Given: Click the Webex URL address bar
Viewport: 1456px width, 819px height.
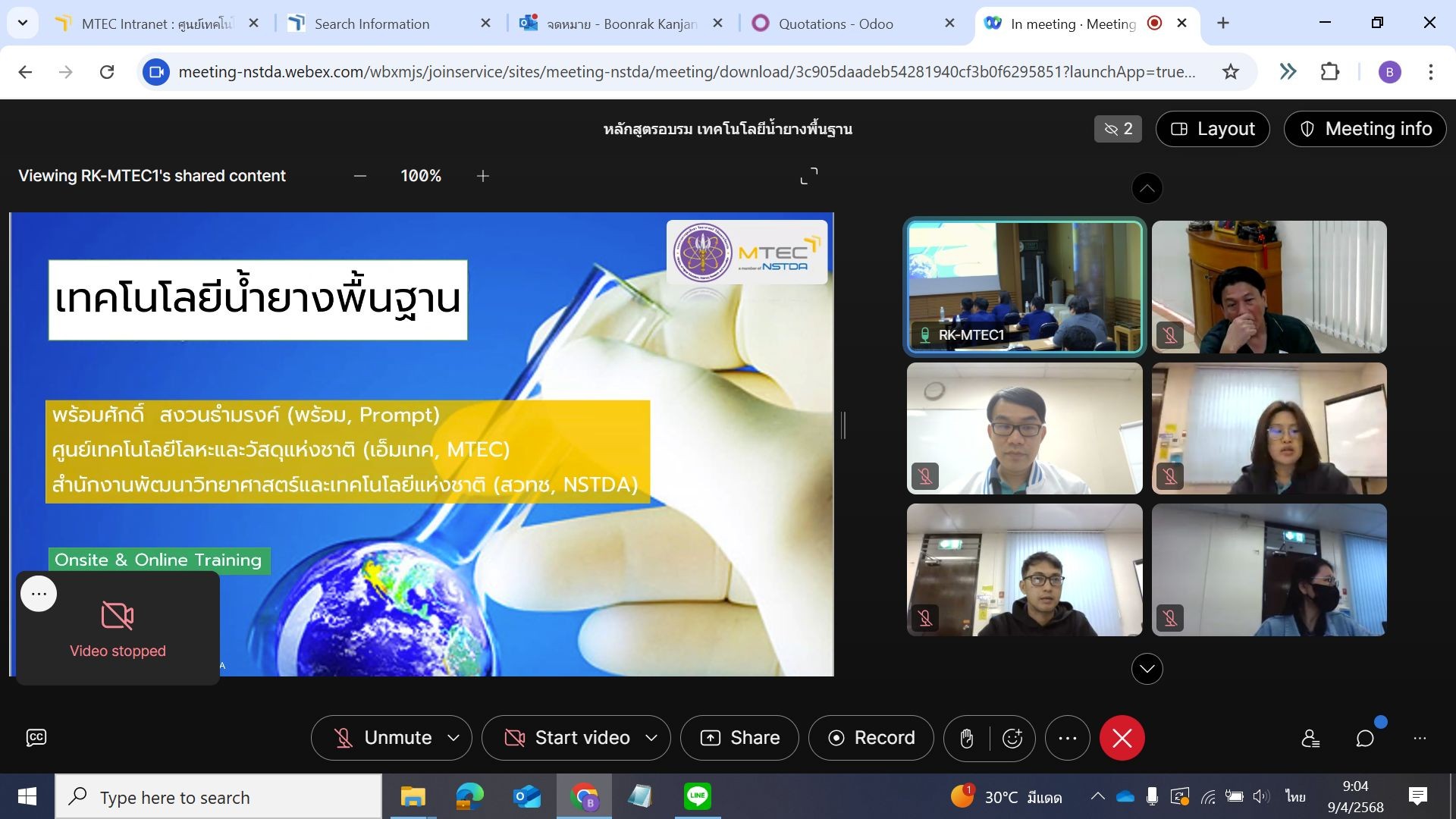Looking at the screenshot, I should point(686,72).
